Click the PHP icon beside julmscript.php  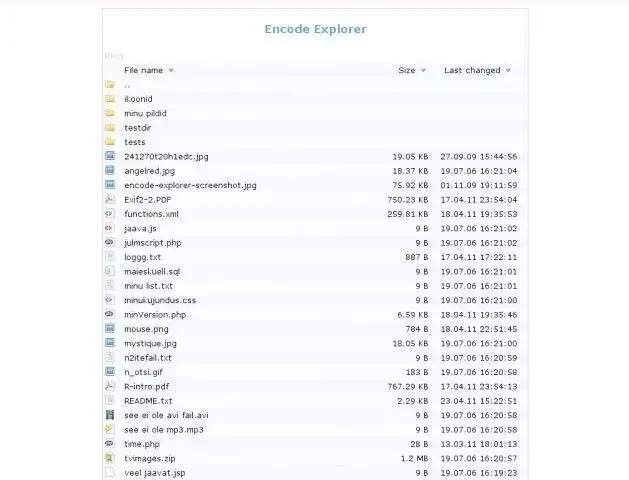[110, 243]
